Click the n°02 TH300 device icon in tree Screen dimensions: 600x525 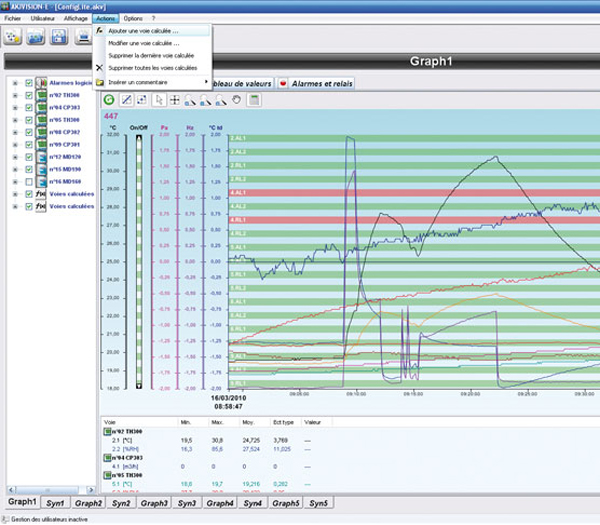coord(41,95)
